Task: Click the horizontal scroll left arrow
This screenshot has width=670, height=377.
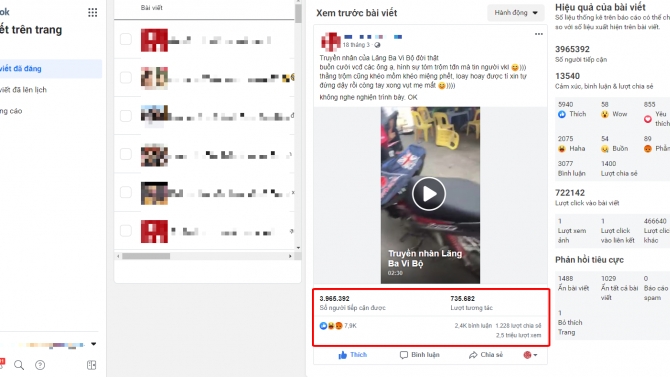Action: (x=118, y=256)
